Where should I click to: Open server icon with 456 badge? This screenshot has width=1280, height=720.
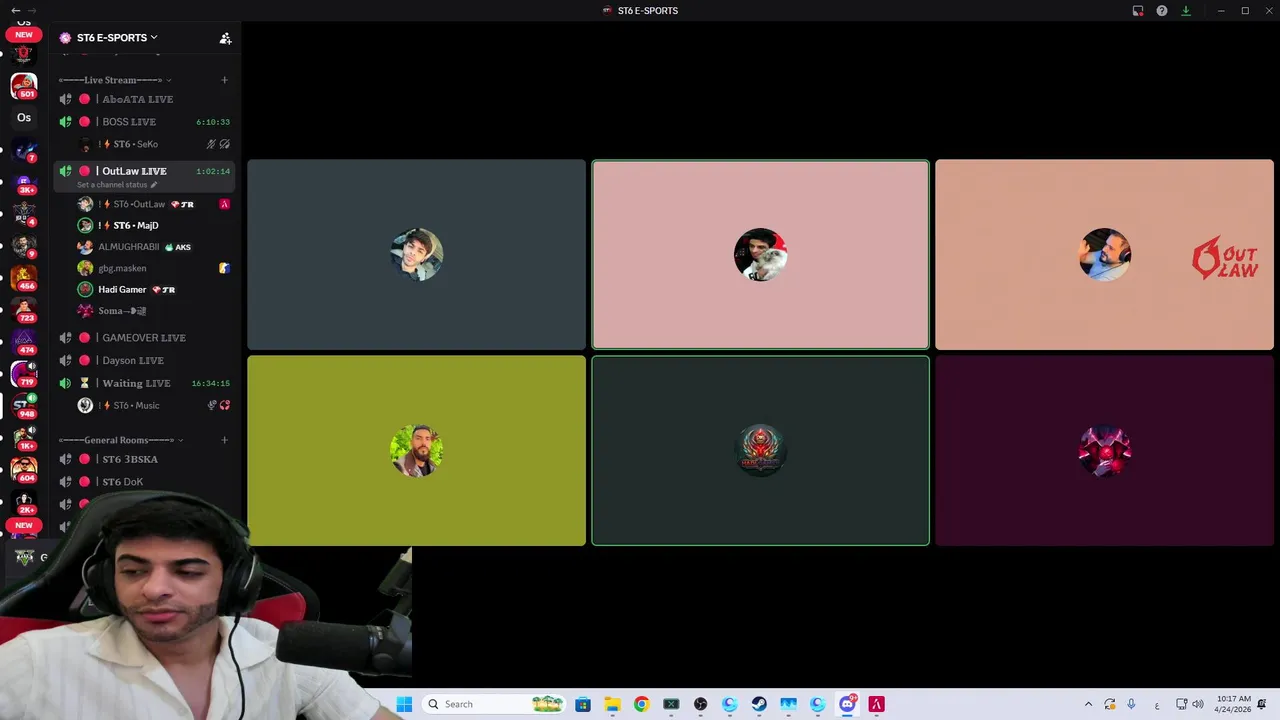click(x=24, y=278)
